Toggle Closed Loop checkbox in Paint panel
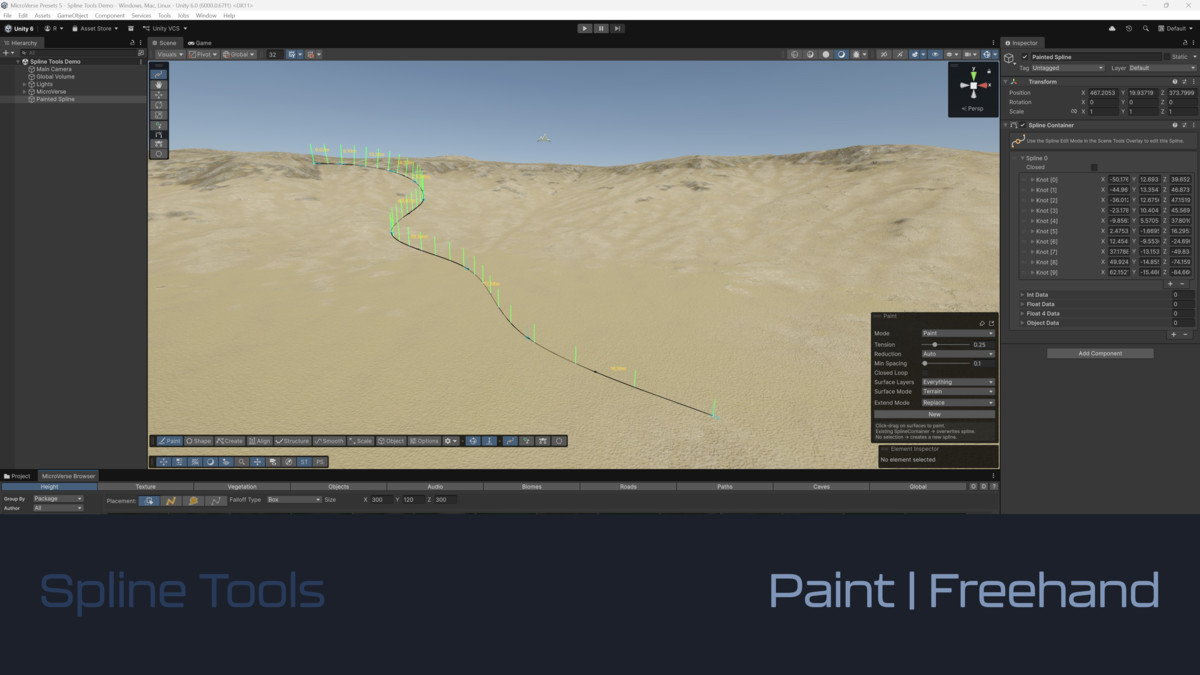 pos(925,373)
